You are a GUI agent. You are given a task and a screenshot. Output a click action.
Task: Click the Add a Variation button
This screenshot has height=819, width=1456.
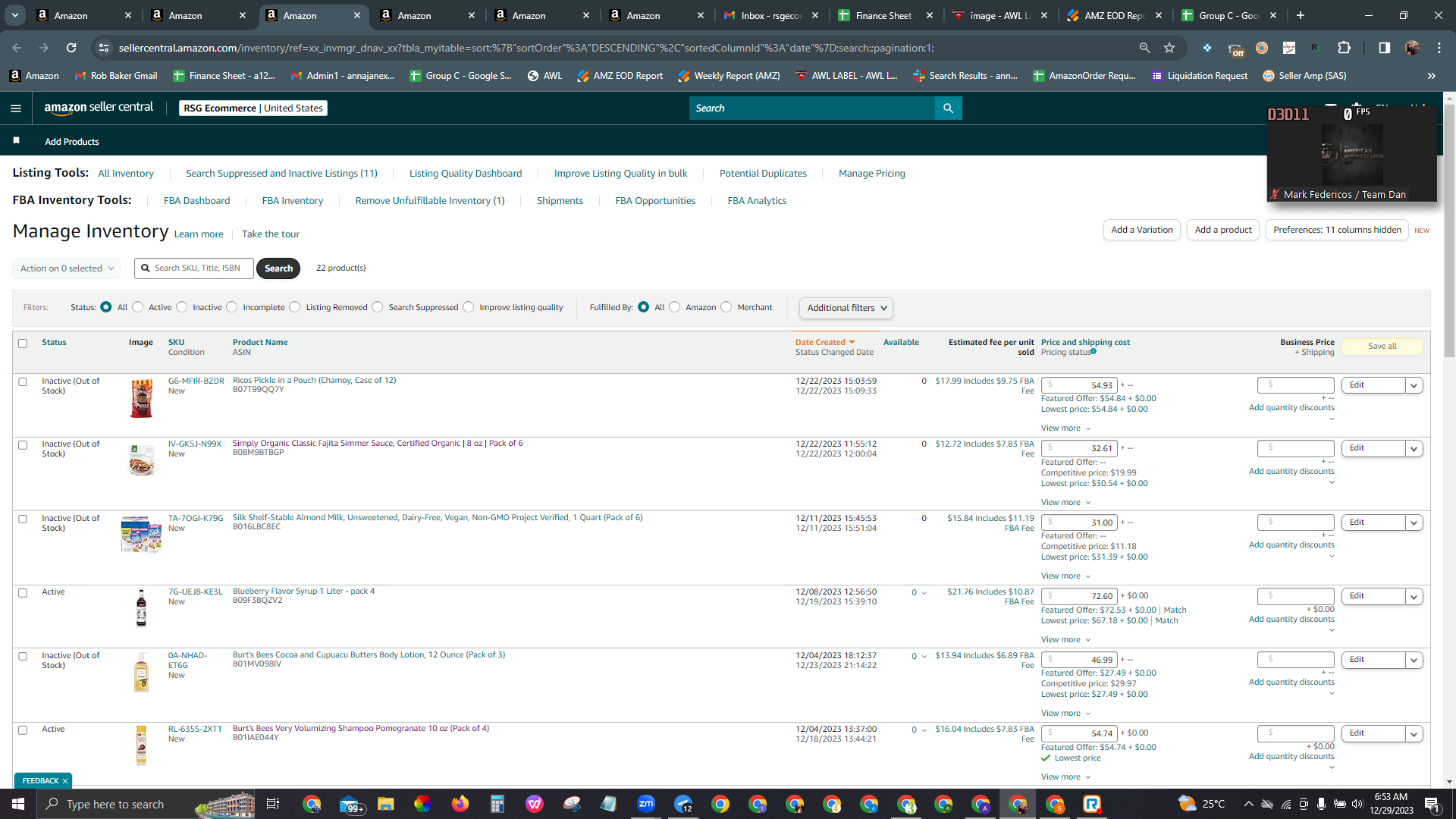tap(1142, 230)
